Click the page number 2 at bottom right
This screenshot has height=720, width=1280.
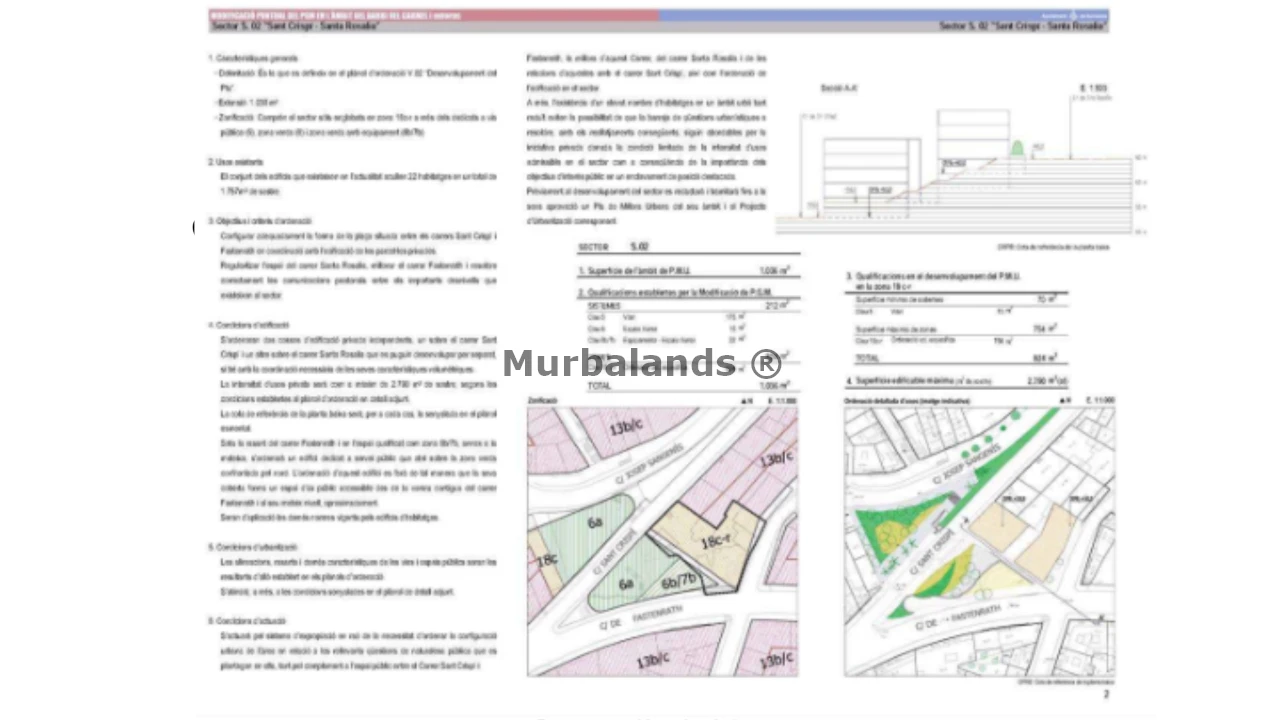1106,694
